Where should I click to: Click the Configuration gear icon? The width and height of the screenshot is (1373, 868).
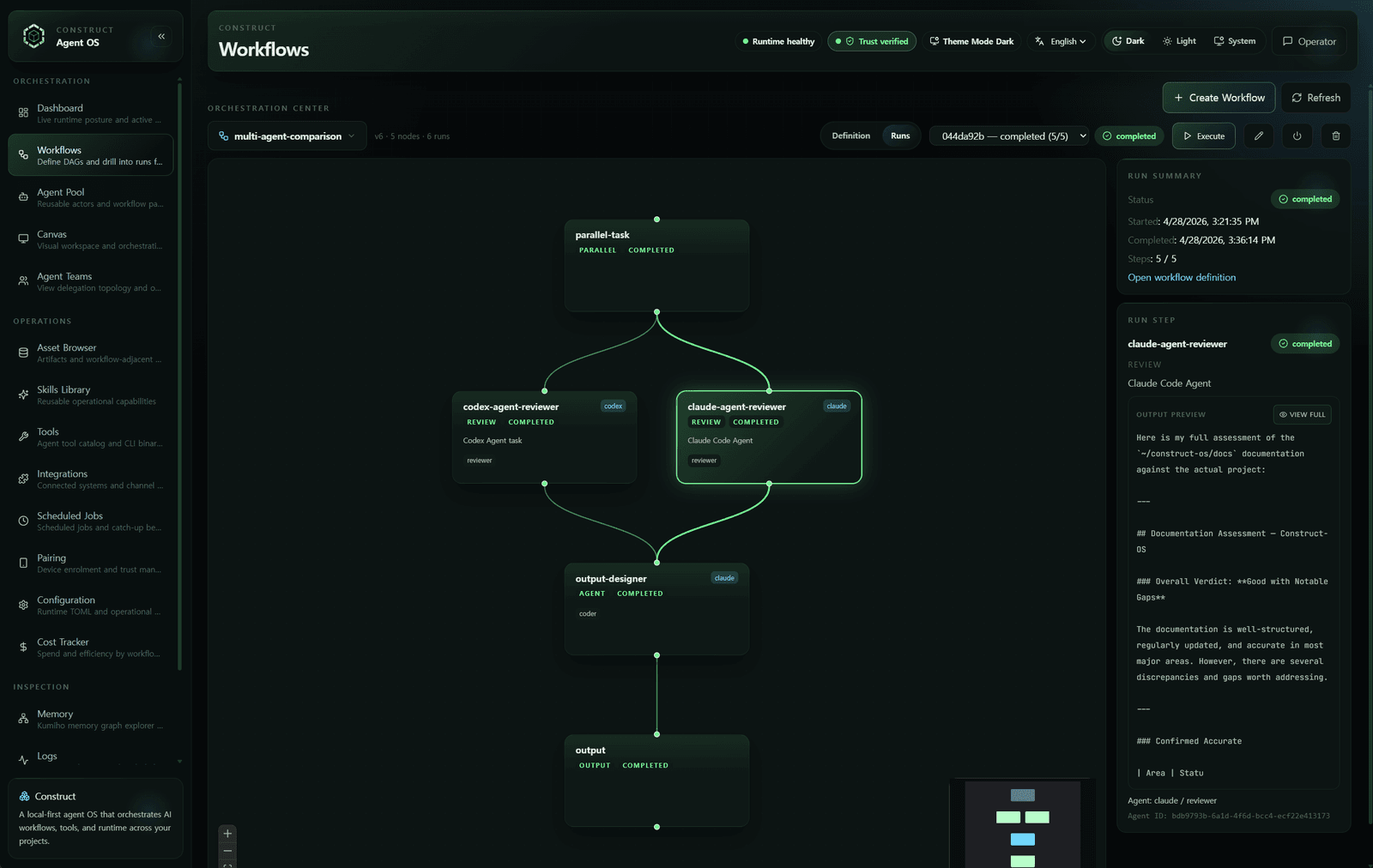tap(23, 605)
